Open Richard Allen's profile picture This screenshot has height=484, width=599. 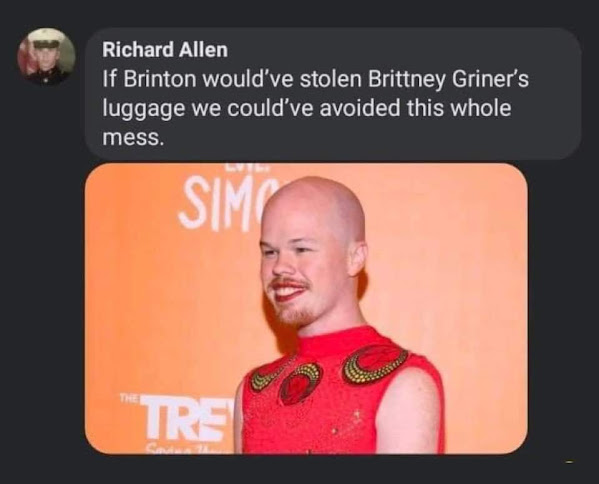tap(46, 56)
